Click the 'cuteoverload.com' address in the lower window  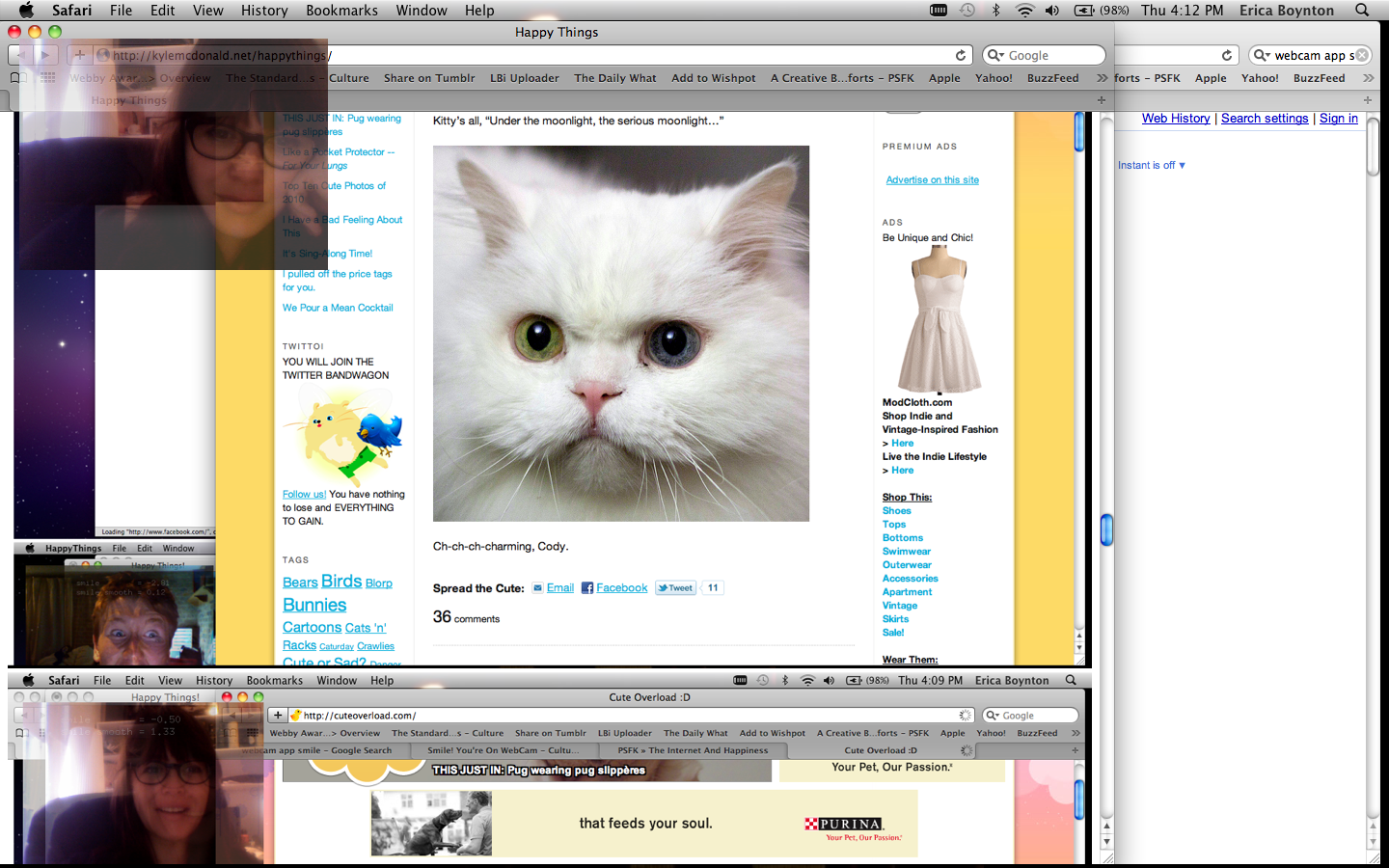[359, 716]
